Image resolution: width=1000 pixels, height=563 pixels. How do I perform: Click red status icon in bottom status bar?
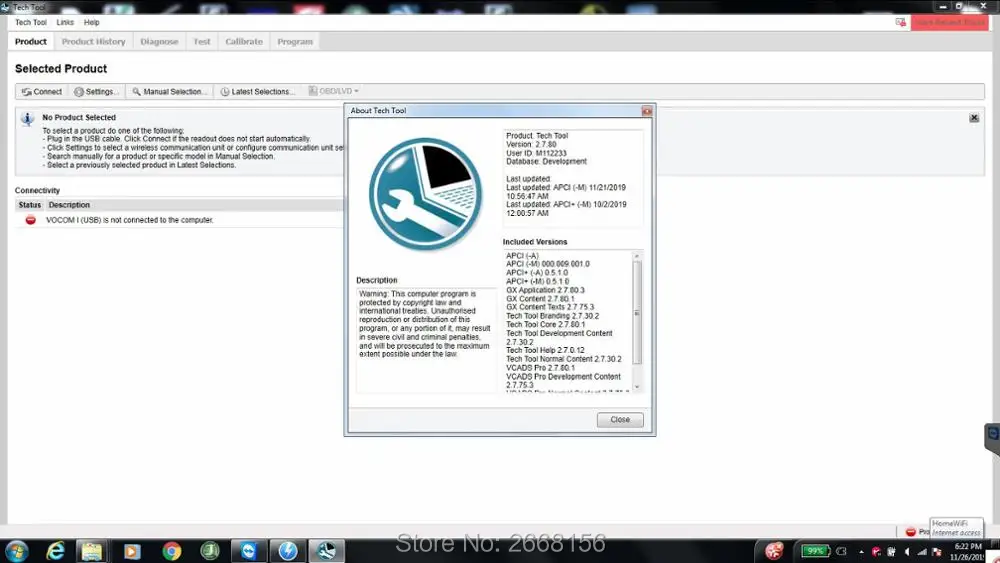click(x=911, y=532)
